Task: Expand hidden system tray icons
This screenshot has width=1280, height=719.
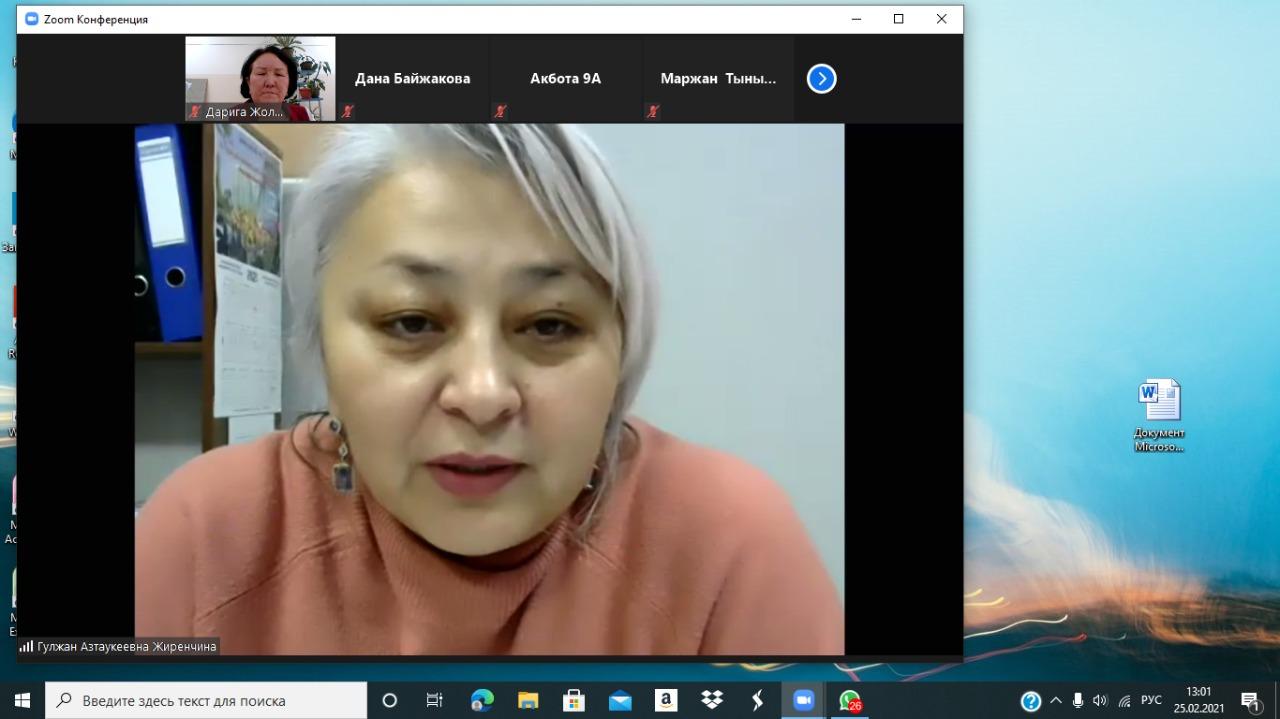Action: [x=1055, y=700]
